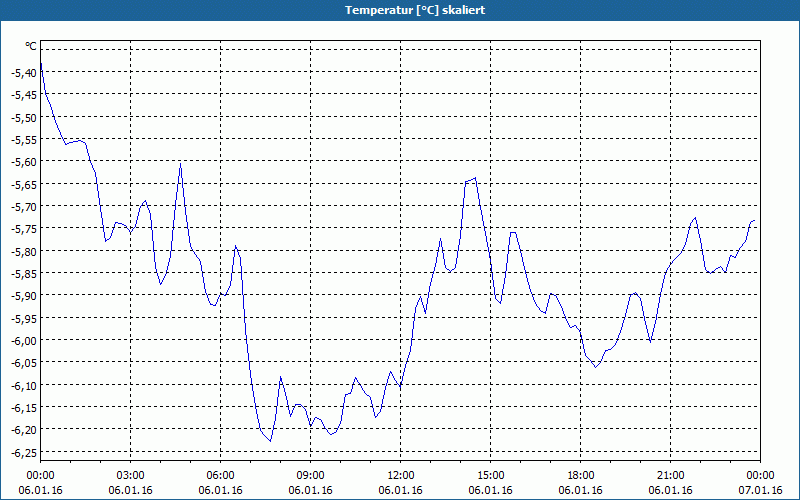800x500 pixels.
Task: Click the -5,40 y-axis label
Action: [x=23, y=73]
